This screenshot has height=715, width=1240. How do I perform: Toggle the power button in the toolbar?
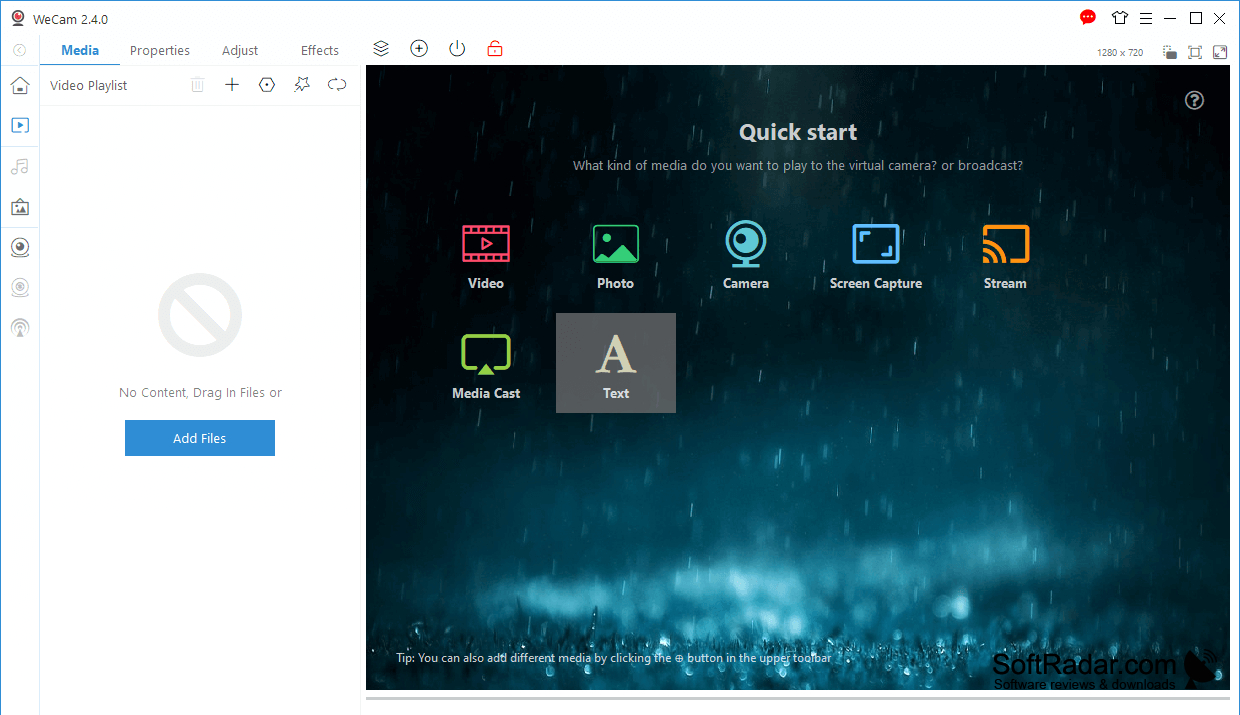(457, 49)
